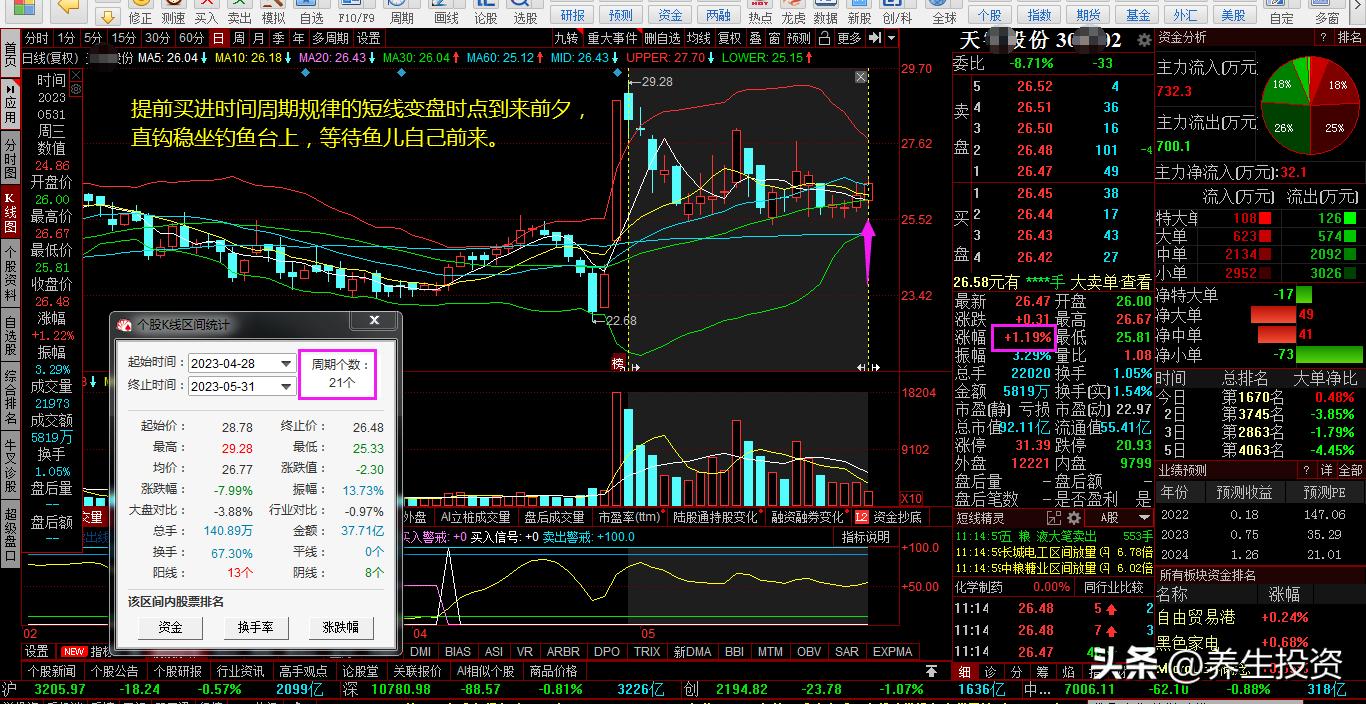
Task: Open the 买入 (buy) toolbar icon
Action: [x=206, y=12]
